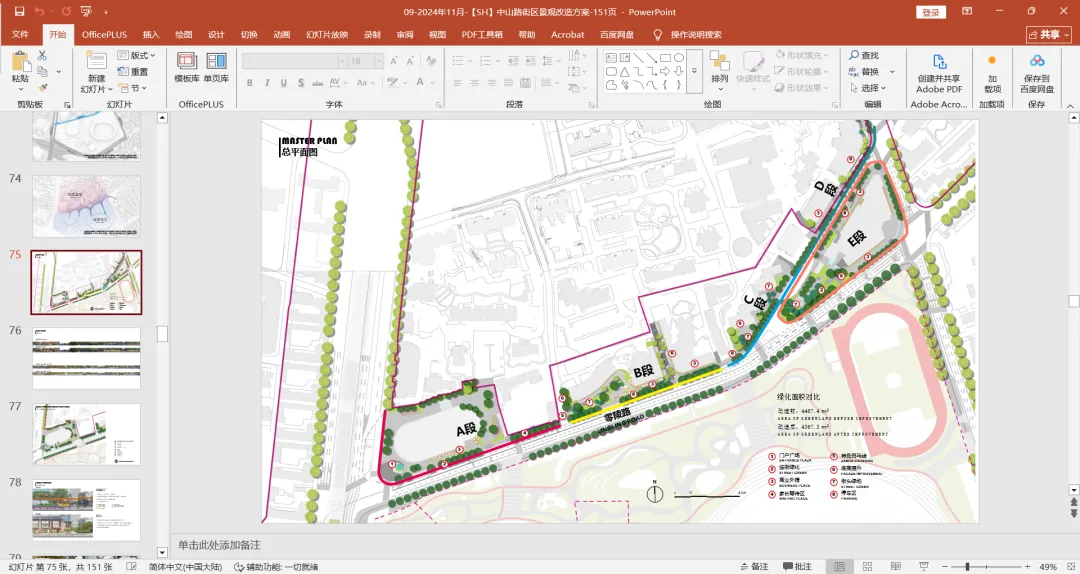Open the 形状轮廓 shape outline dropdown
This screenshot has width=1080, height=574.
[x=802, y=72]
